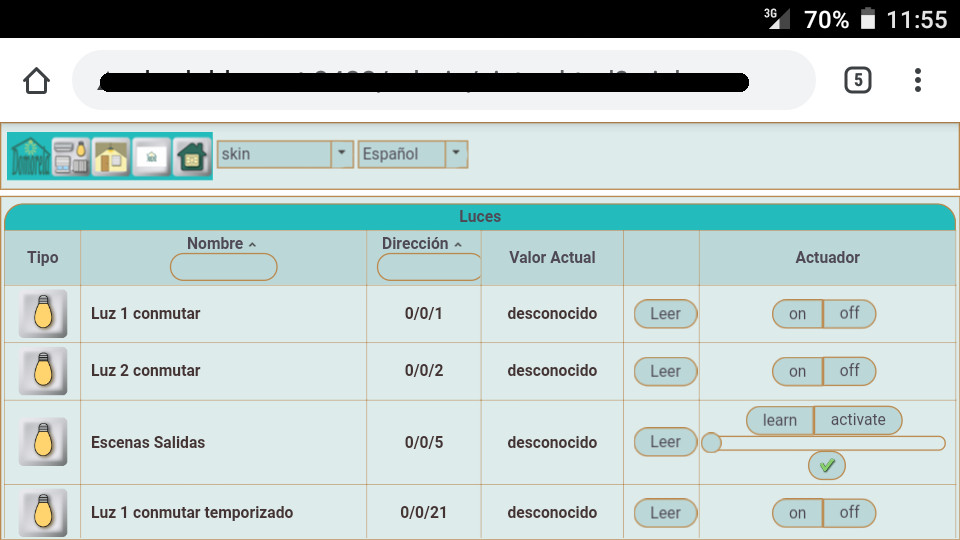Focus the Nombre filter text field
Screen dimensions: 960x540
(223, 267)
